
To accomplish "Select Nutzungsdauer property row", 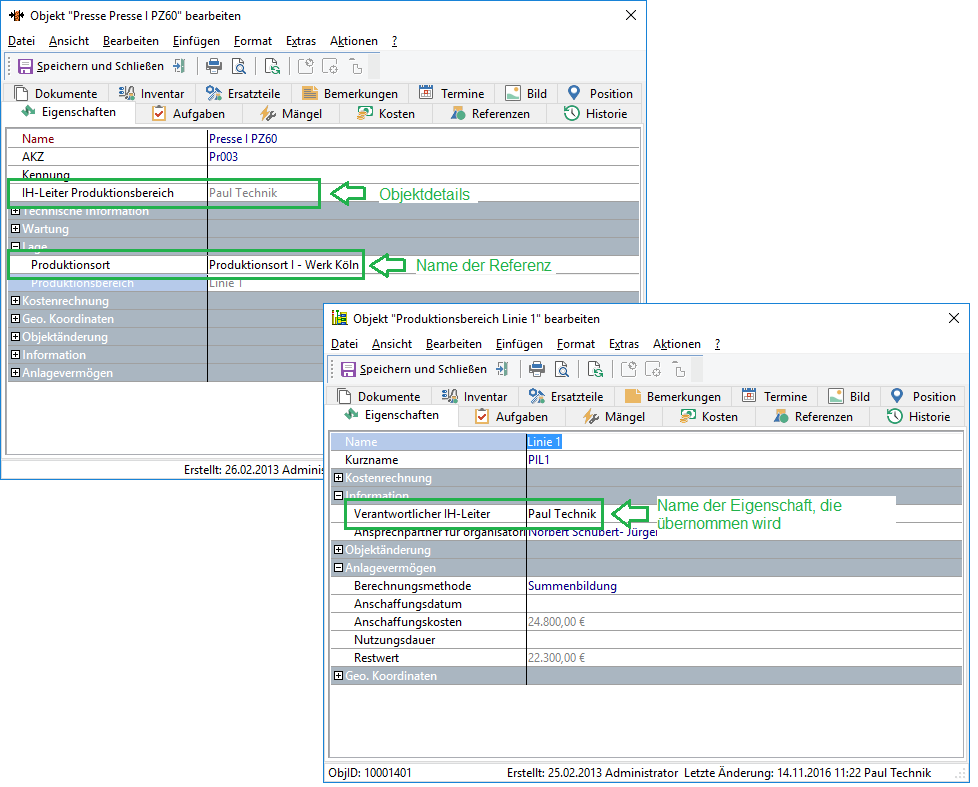I will [x=646, y=640].
